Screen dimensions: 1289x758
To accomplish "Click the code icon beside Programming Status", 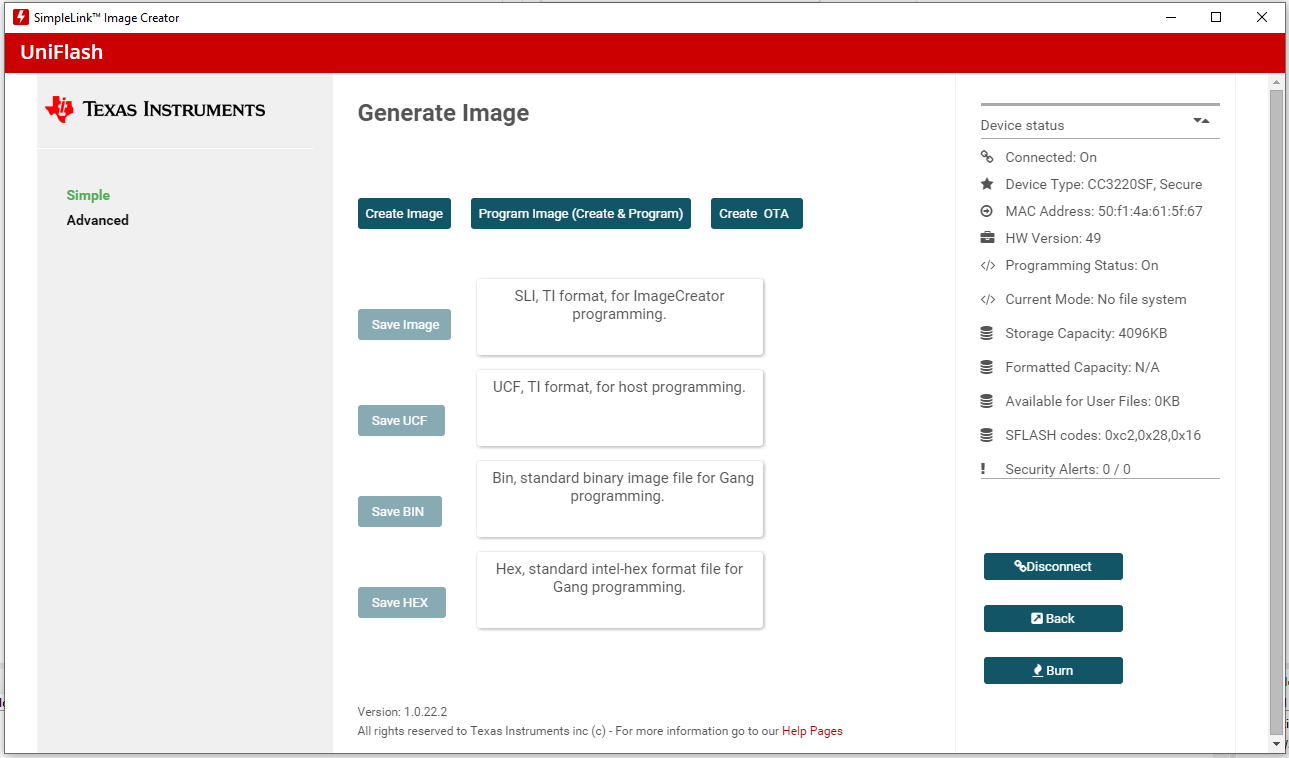I will point(987,265).
